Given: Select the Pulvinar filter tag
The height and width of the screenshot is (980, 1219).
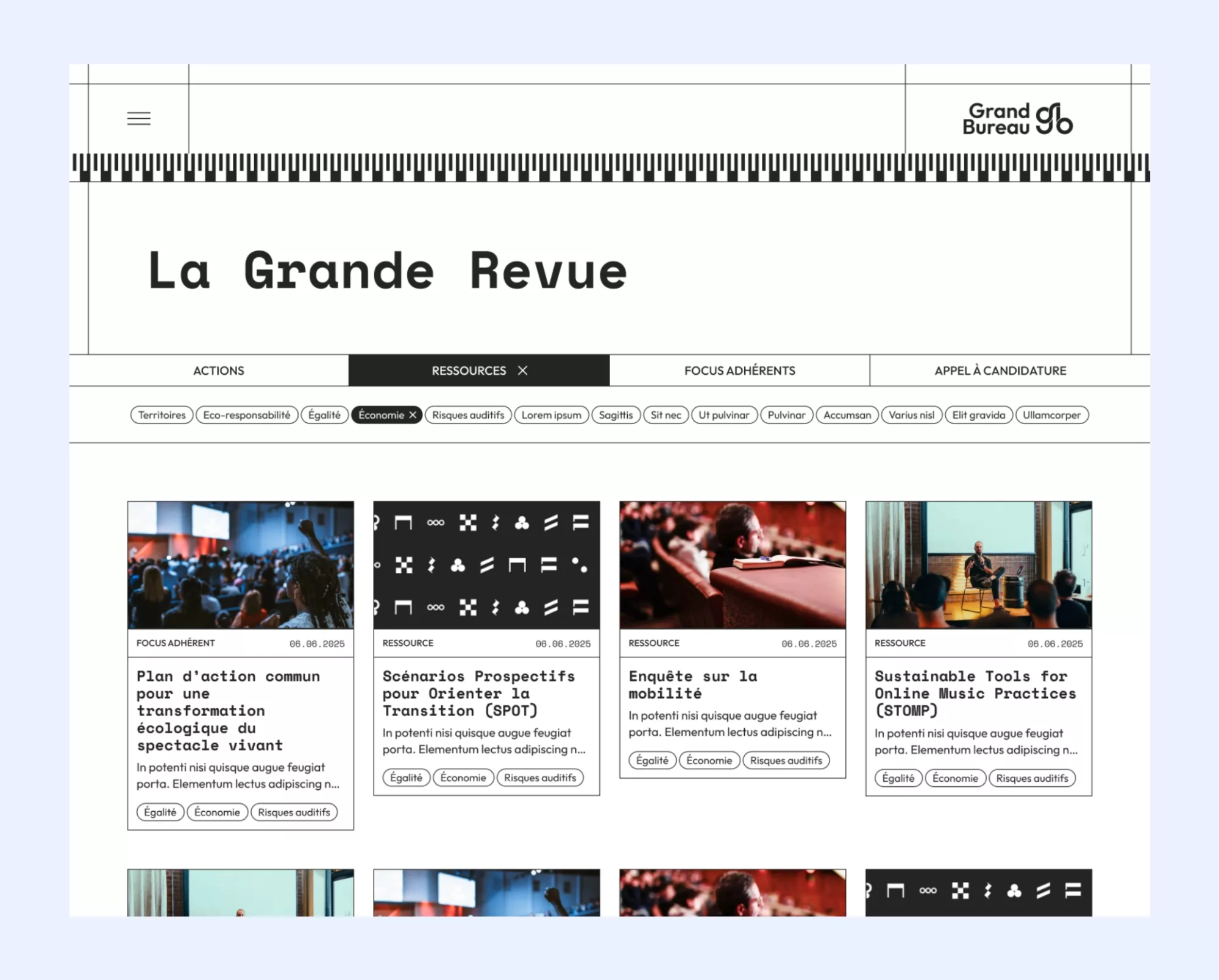Looking at the screenshot, I should 786,415.
